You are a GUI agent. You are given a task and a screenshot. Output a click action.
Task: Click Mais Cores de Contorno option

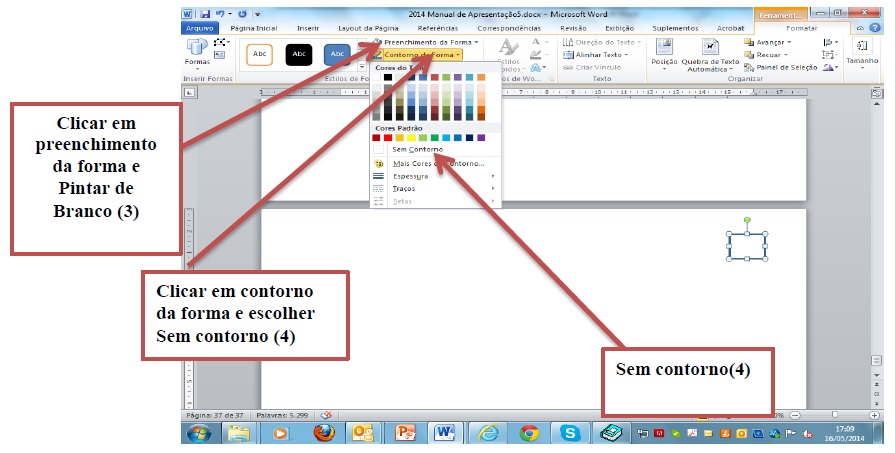click(438, 163)
